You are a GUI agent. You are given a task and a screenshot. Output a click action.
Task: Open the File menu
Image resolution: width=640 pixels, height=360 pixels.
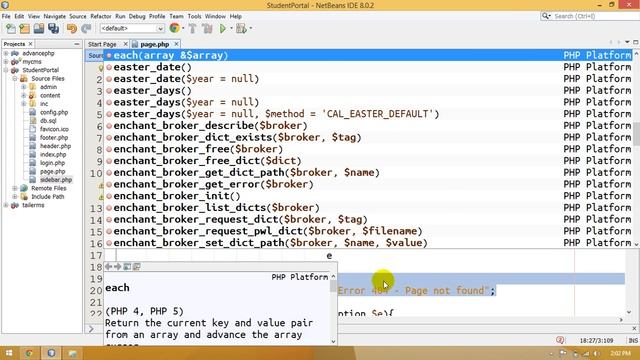tap(6, 16)
